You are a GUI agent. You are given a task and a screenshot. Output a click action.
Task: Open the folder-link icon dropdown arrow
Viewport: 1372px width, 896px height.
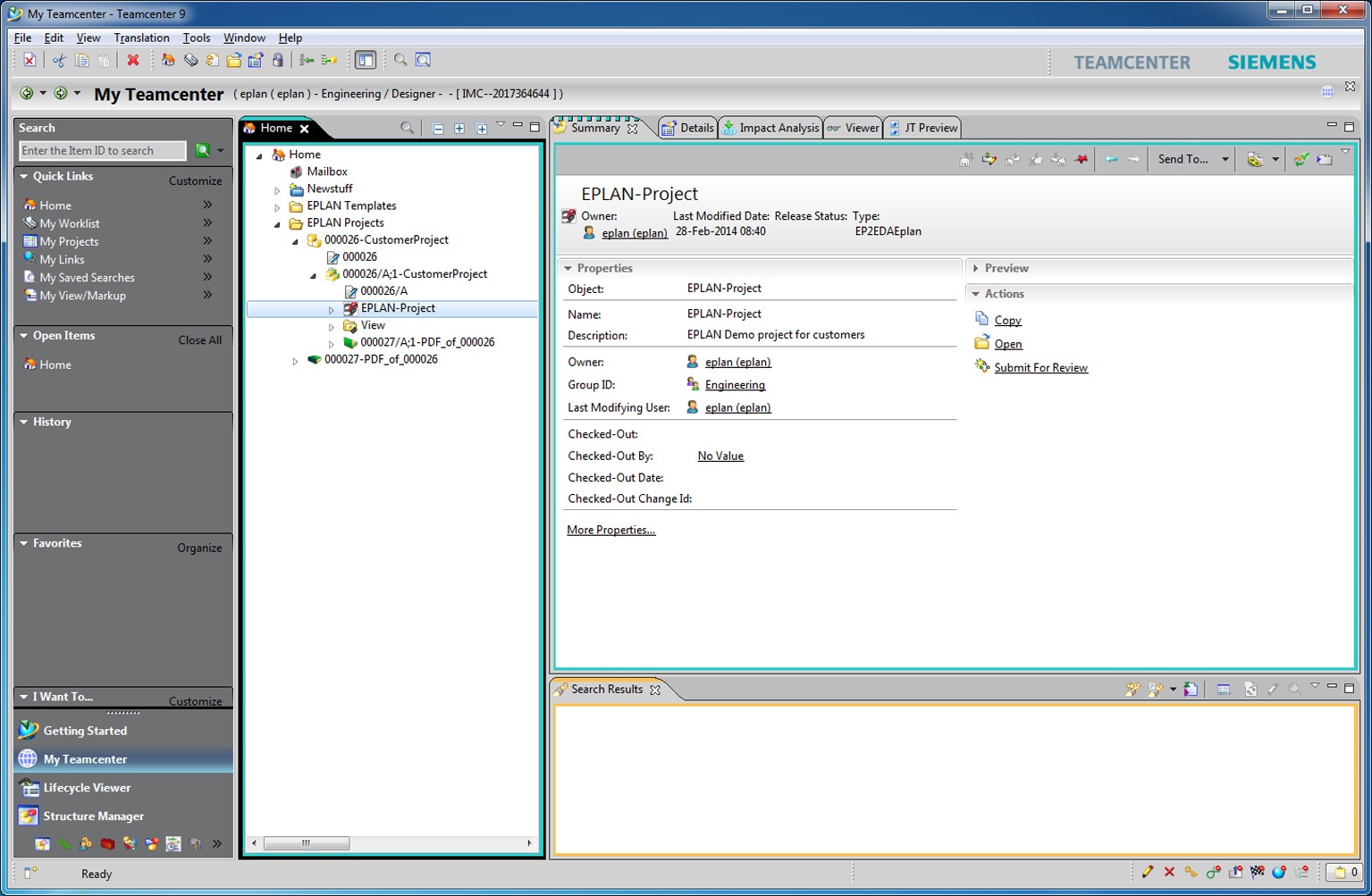coord(1275,160)
